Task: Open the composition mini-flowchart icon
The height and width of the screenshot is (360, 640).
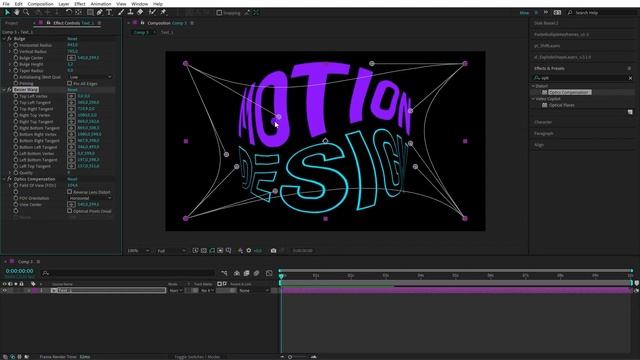Action: pos(224,273)
